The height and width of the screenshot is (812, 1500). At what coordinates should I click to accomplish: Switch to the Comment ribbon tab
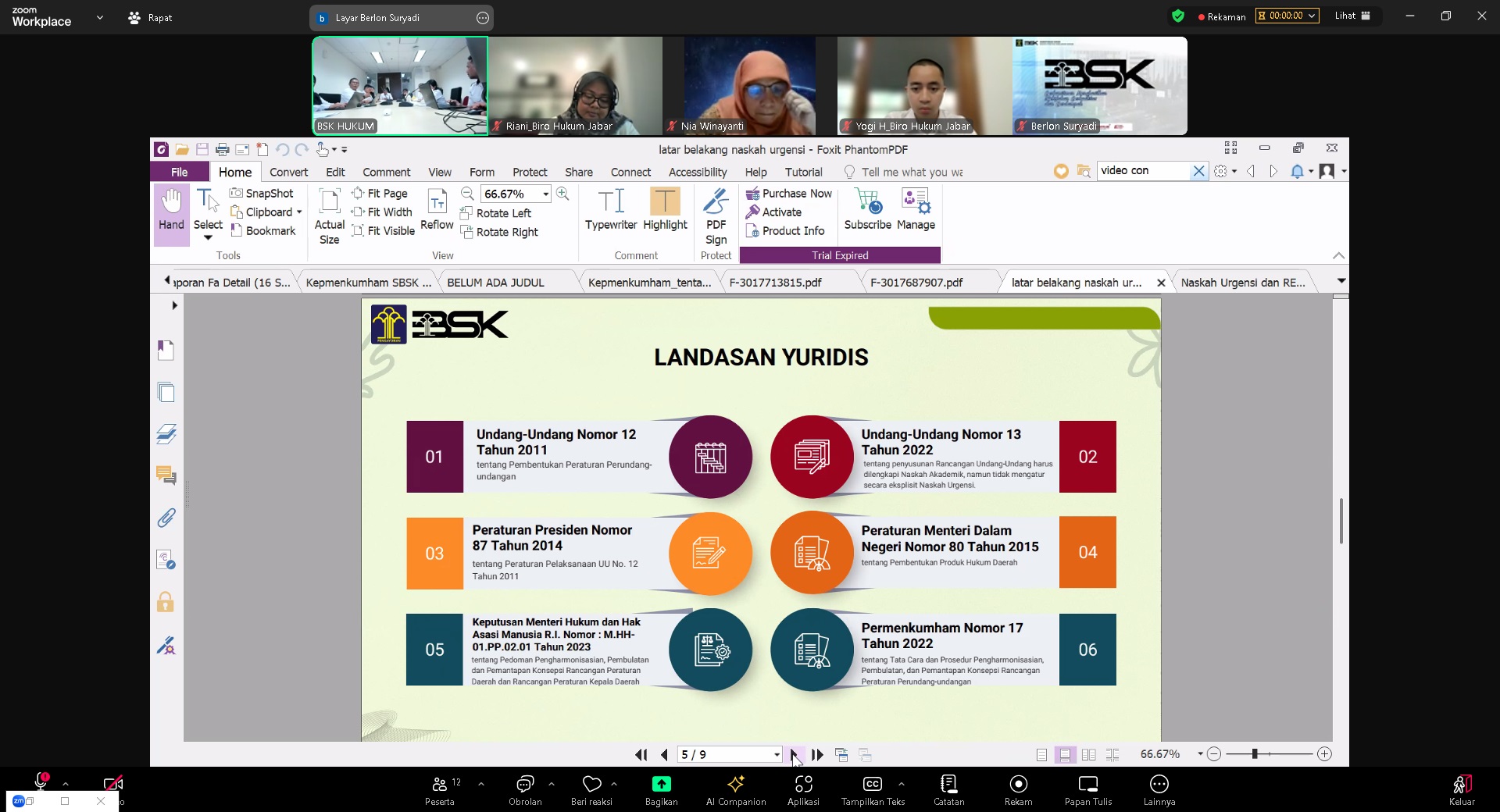[386, 172]
